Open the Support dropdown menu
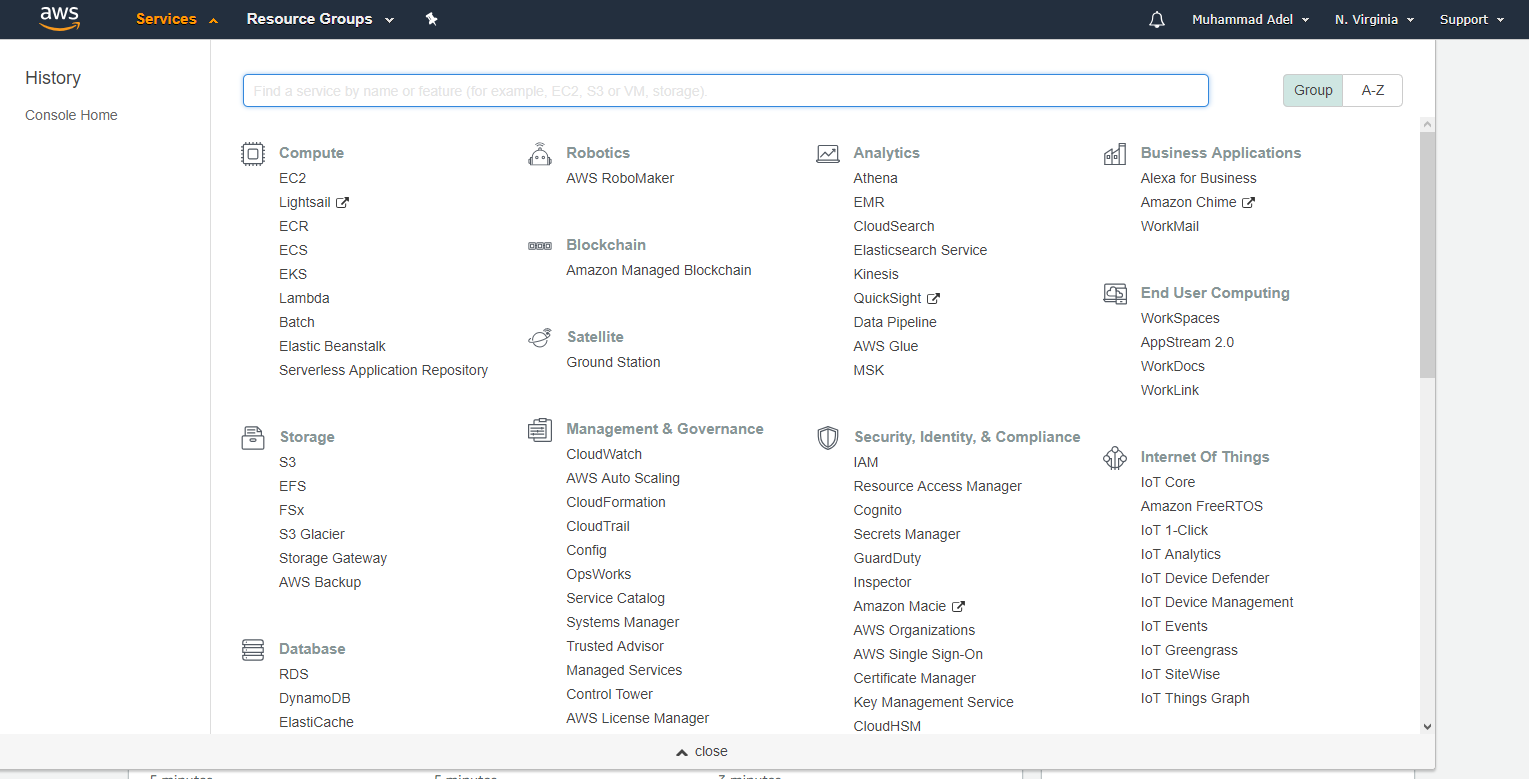The width and height of the screenshot is (1529, 779). pyautogui.click(x=1472, y=20)
